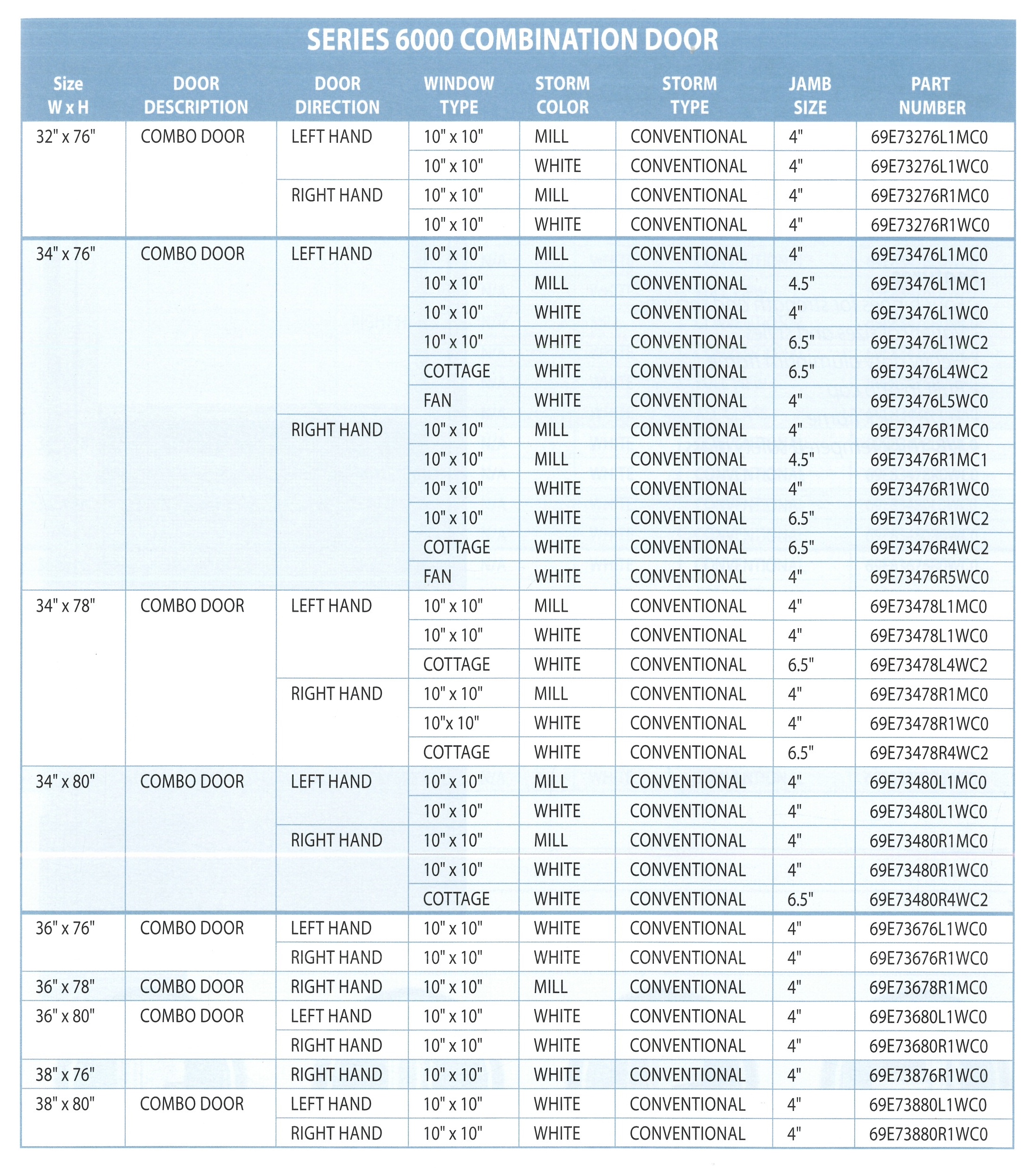This screenshot has height=1176, width=1030.
Task: Click 4.5" jamb size in 69E73476L1MC1 row
Action: (x=801, y=284)
